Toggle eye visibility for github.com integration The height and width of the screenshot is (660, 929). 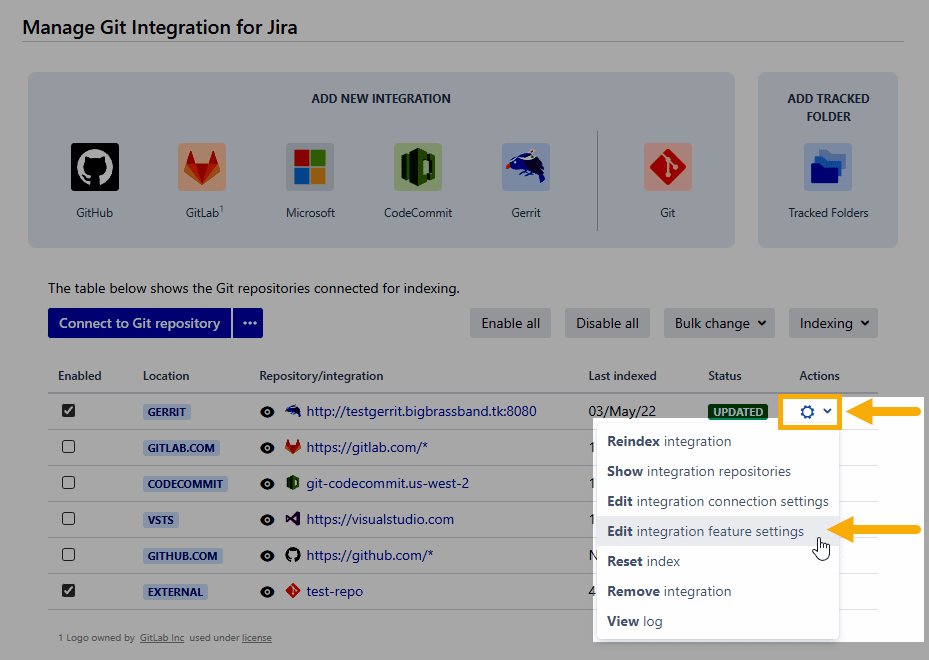(267, 556)
